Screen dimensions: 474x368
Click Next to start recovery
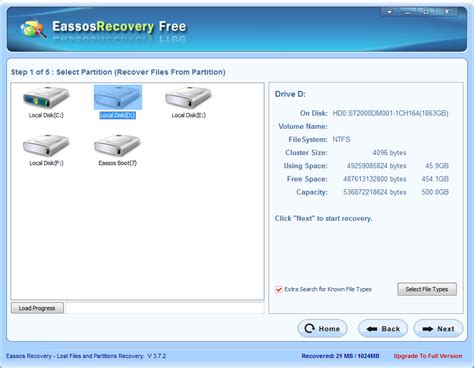[x=438, y=329]
